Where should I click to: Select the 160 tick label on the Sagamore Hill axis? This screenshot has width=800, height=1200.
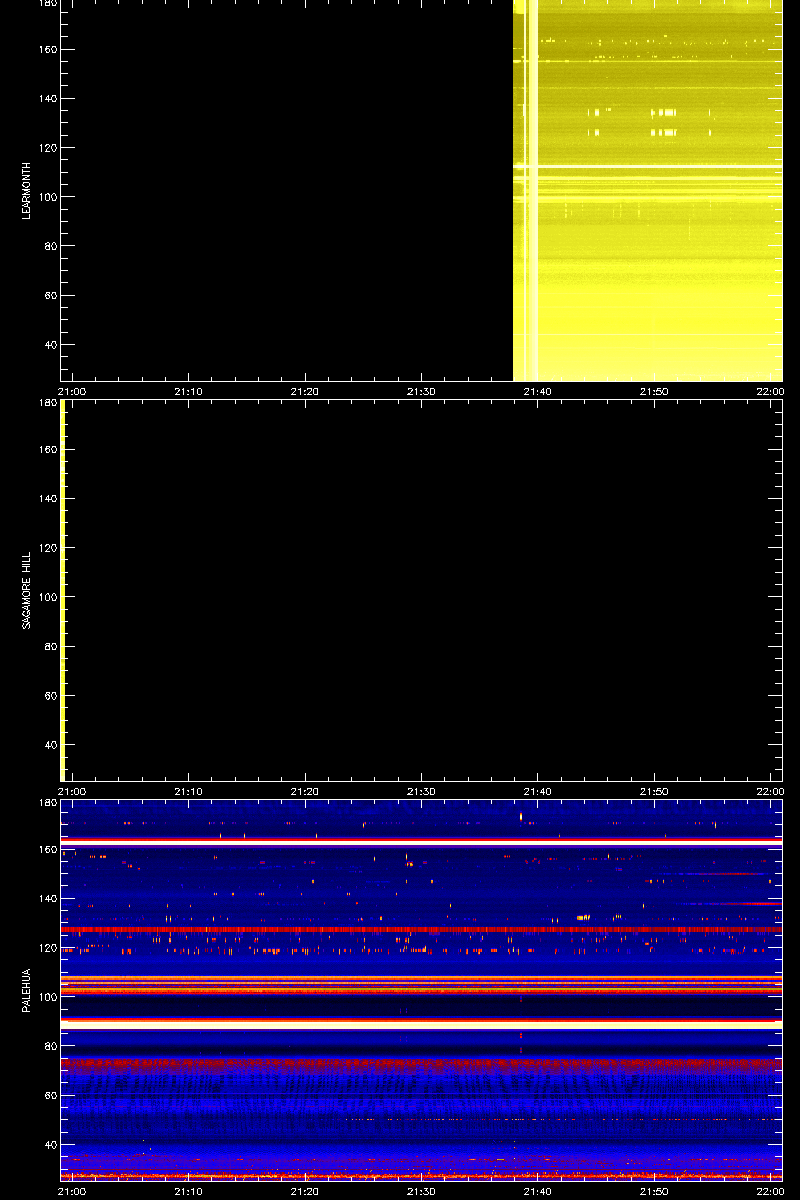click(x=46, y=450)
